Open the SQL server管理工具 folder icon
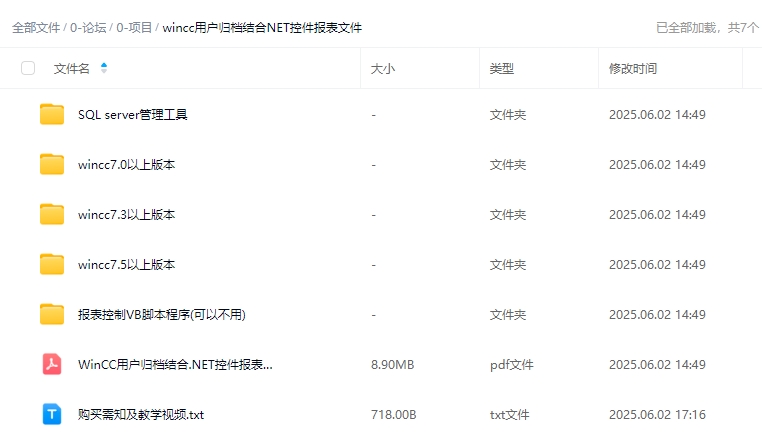The width and height of the screenshot is (762, 445). (52, 114)
